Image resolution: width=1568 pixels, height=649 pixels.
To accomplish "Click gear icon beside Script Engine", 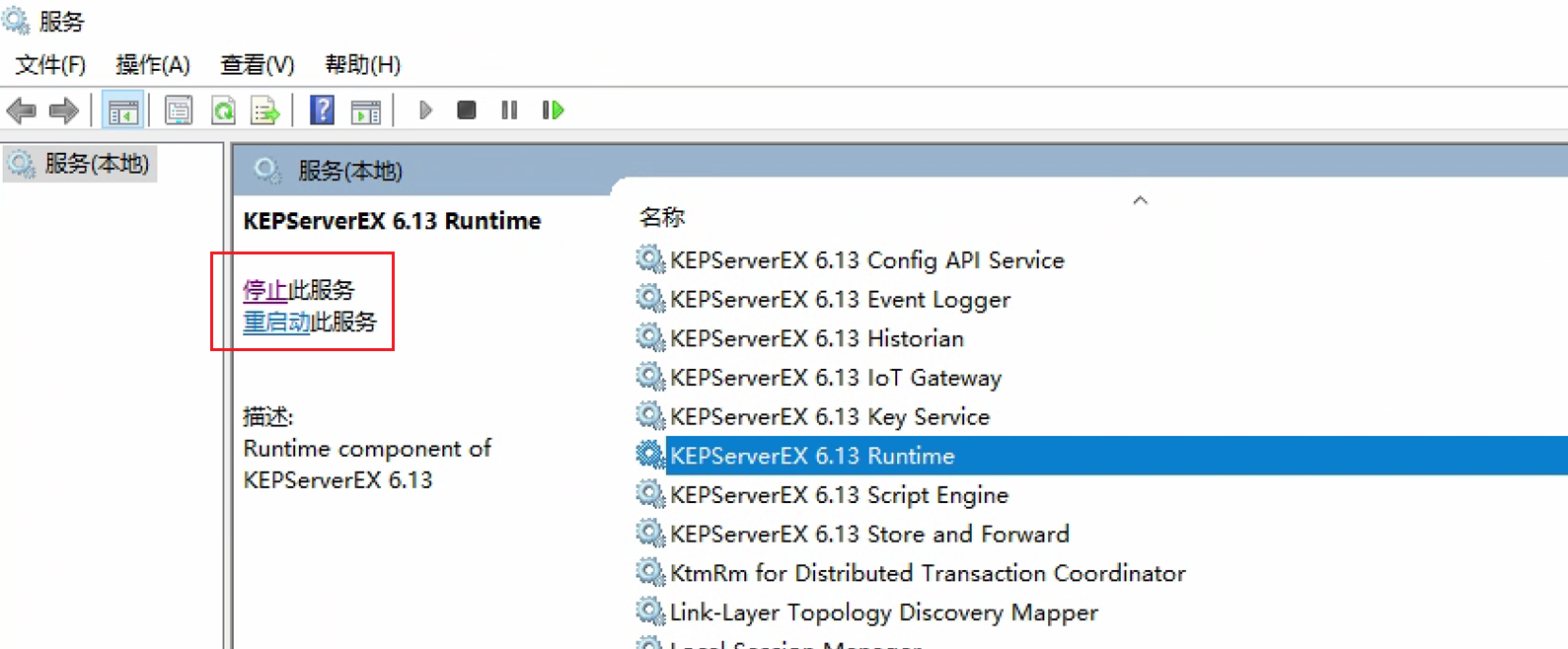I will pyautogui.click(x=650, y=494).
